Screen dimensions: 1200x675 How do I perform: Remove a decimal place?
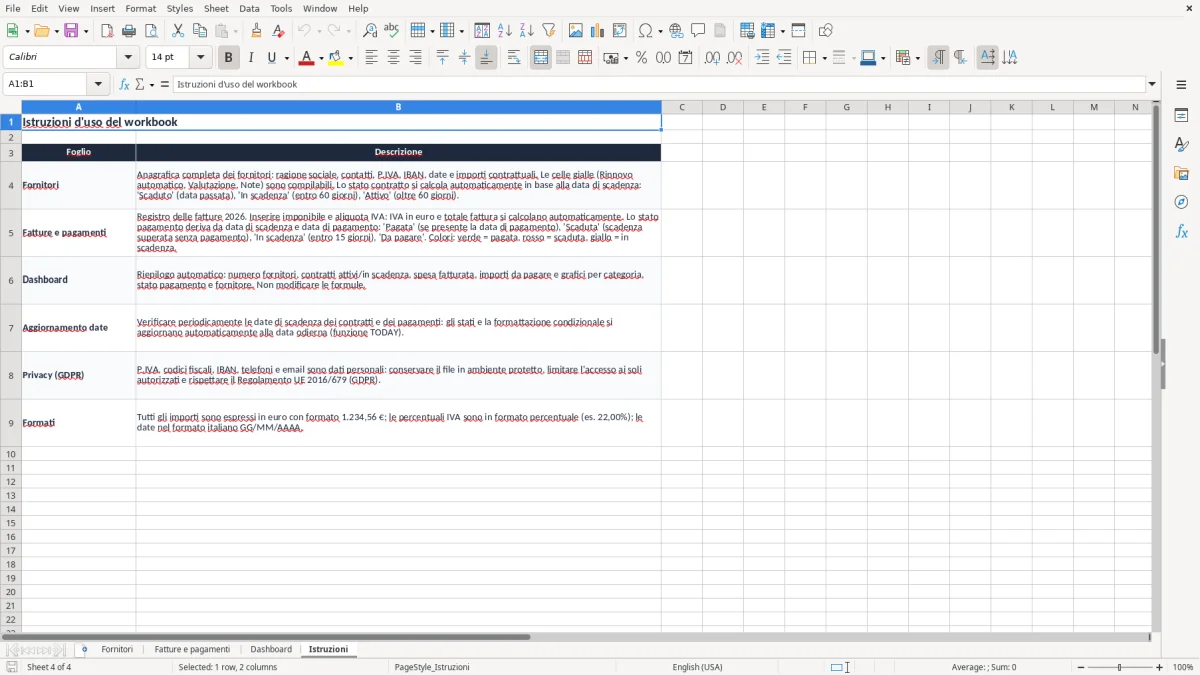coord(734,58)
